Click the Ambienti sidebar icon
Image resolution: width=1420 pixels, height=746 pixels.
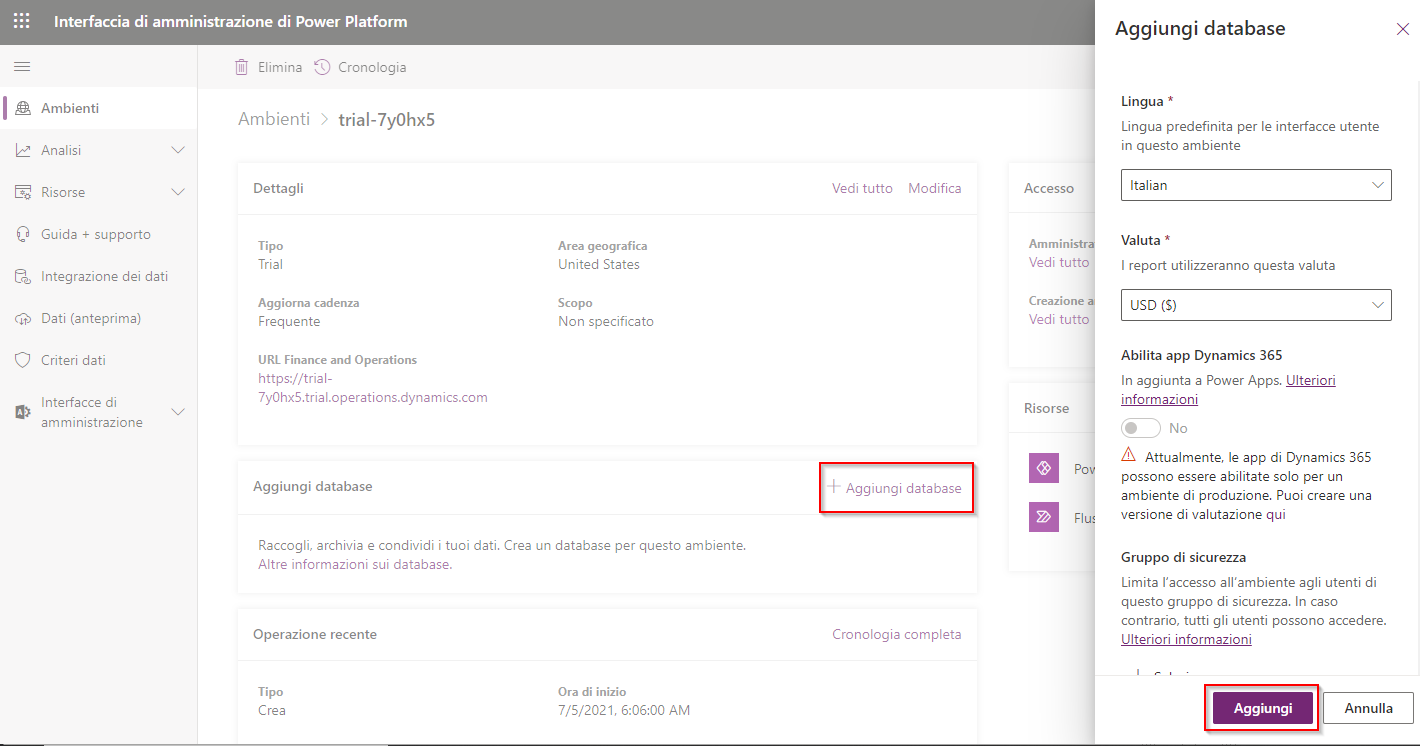point(23,108)
